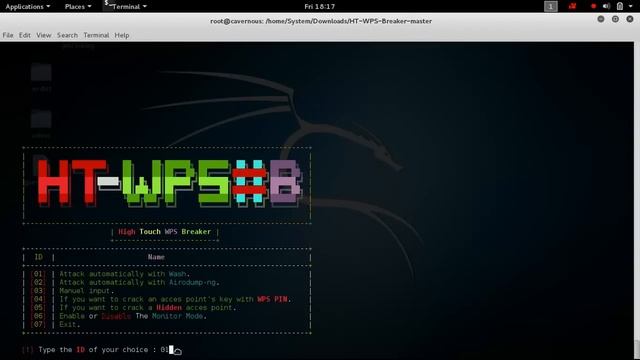Screen dimensions: 640x360
Task: Click the 'Attack automatically with Airodump-ng' line
Action: pos(139,282)
